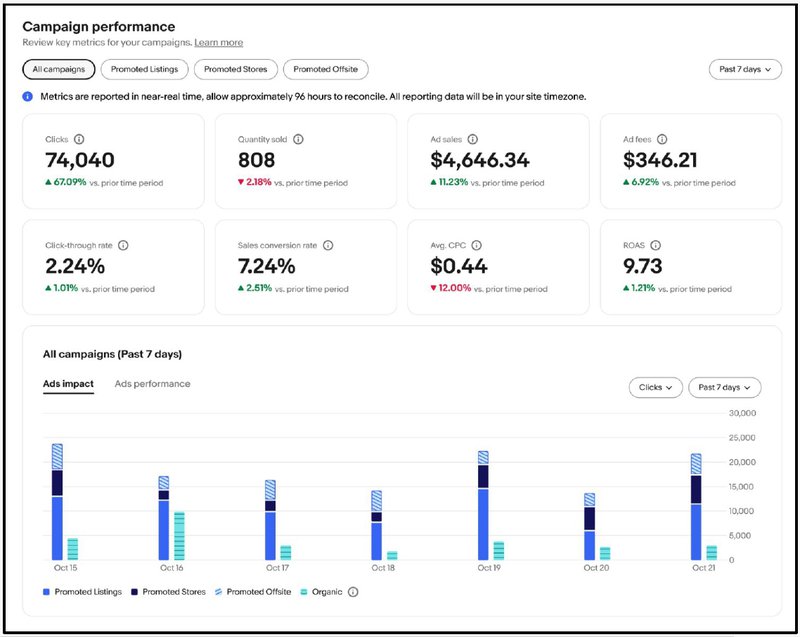
Task: Click the $0.44 average CPC value
Action: 459,266
